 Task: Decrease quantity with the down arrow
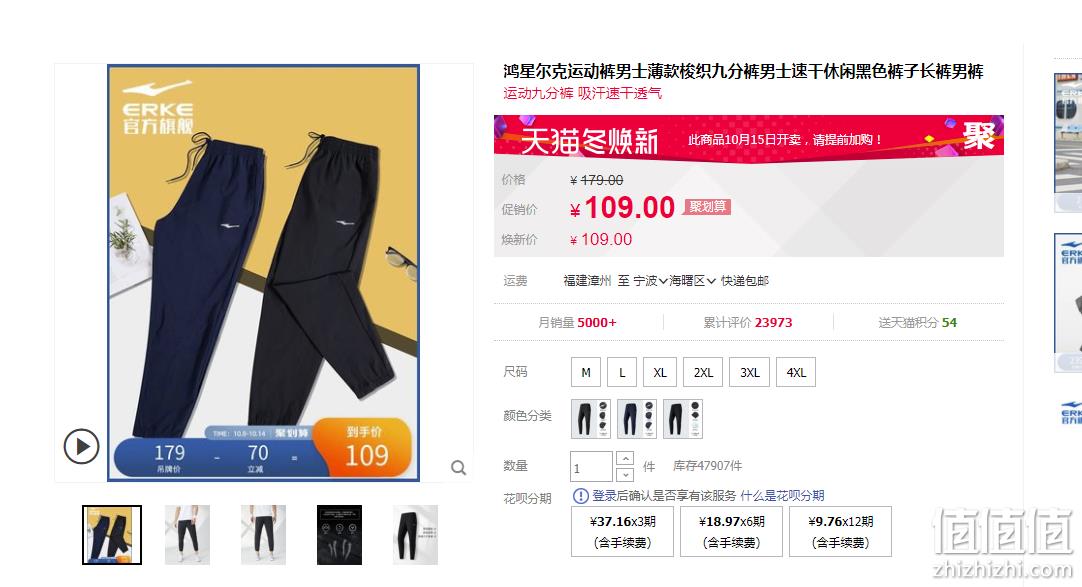624,475
